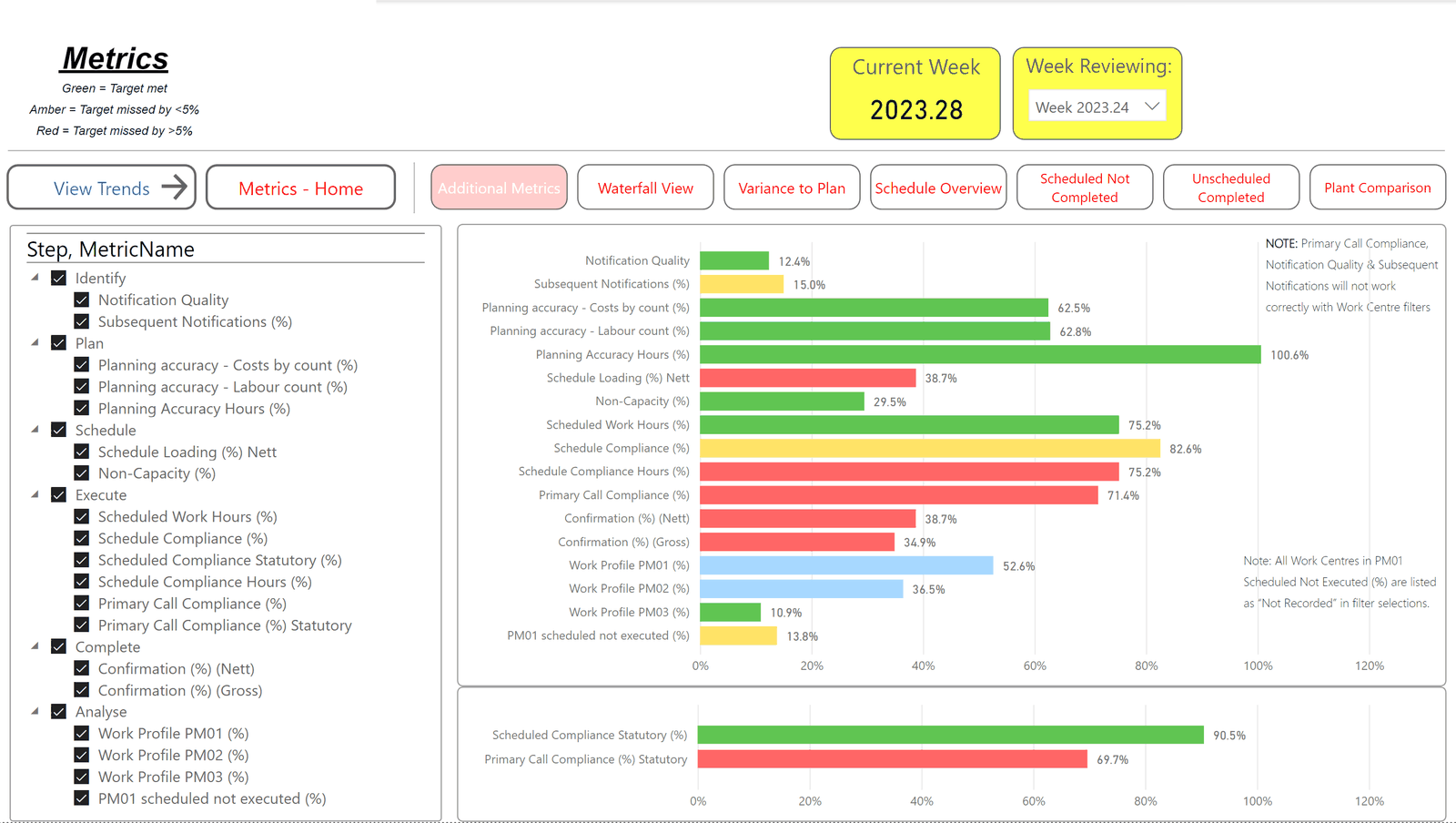1456x823 pixels.
Task: Go to Schedule Overview page
Action: click(938, 188)
